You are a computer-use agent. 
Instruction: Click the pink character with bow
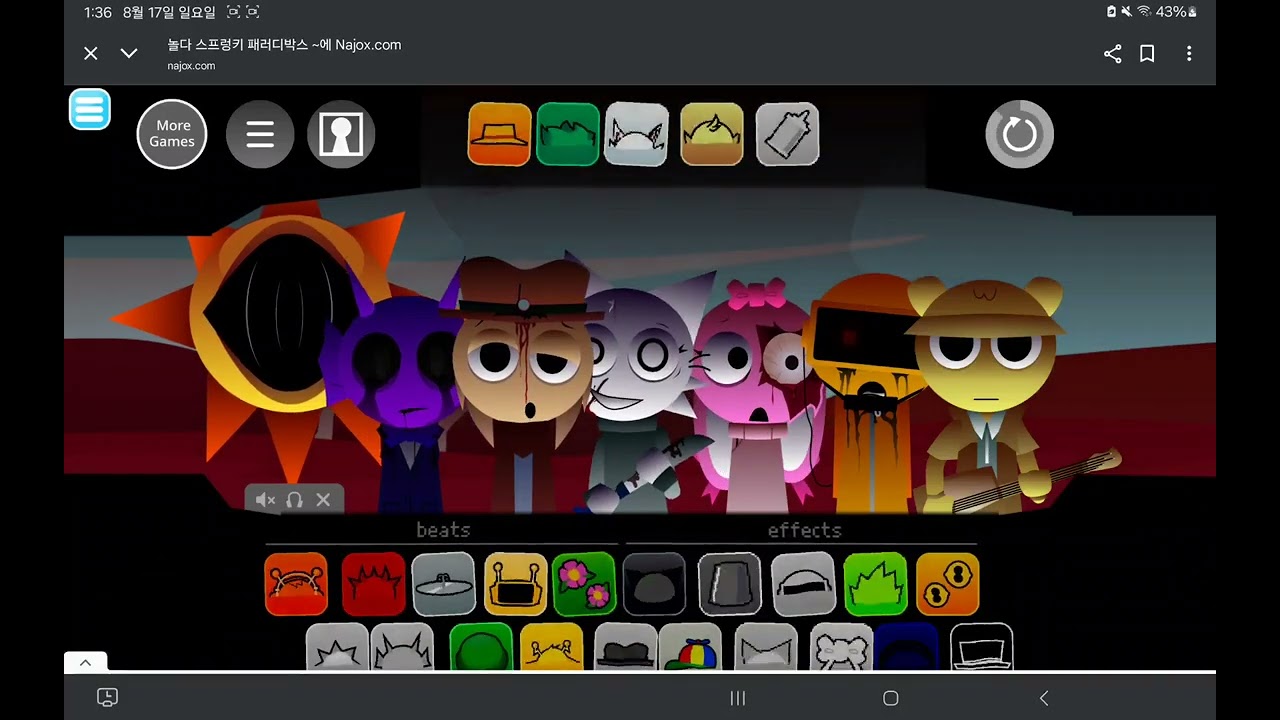click(x=758, y=395)
